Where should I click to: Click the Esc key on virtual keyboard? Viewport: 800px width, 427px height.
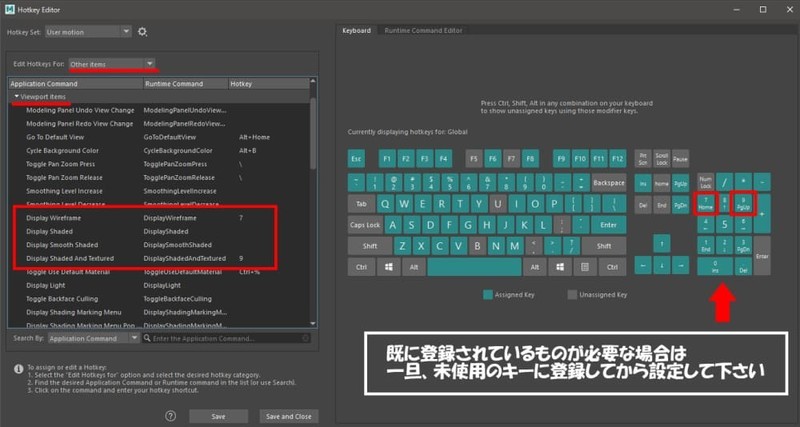(x=357, y=159)
